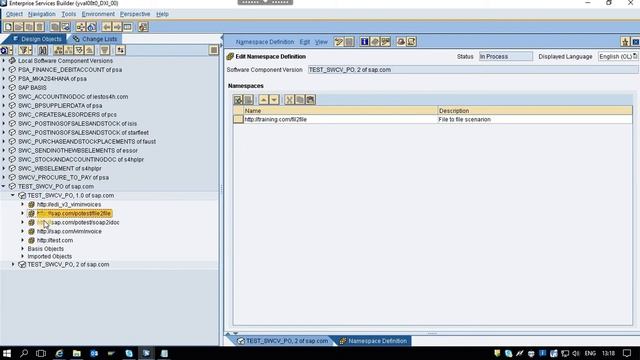This screenshot has height=360, width=640.
Task: Click the binoculars find icon in navigation toolbar
Action: click(x=42, y=50)
